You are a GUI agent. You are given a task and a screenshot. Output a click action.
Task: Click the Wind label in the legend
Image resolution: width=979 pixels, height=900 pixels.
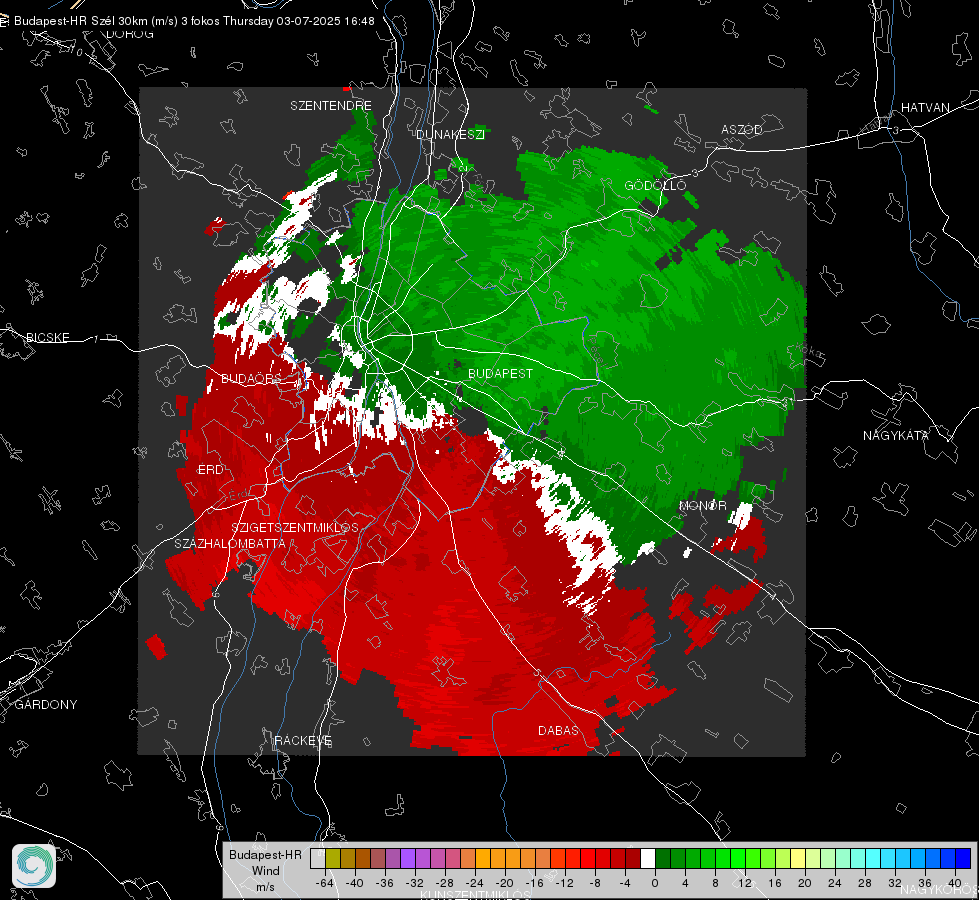click(x=265, y=871)
